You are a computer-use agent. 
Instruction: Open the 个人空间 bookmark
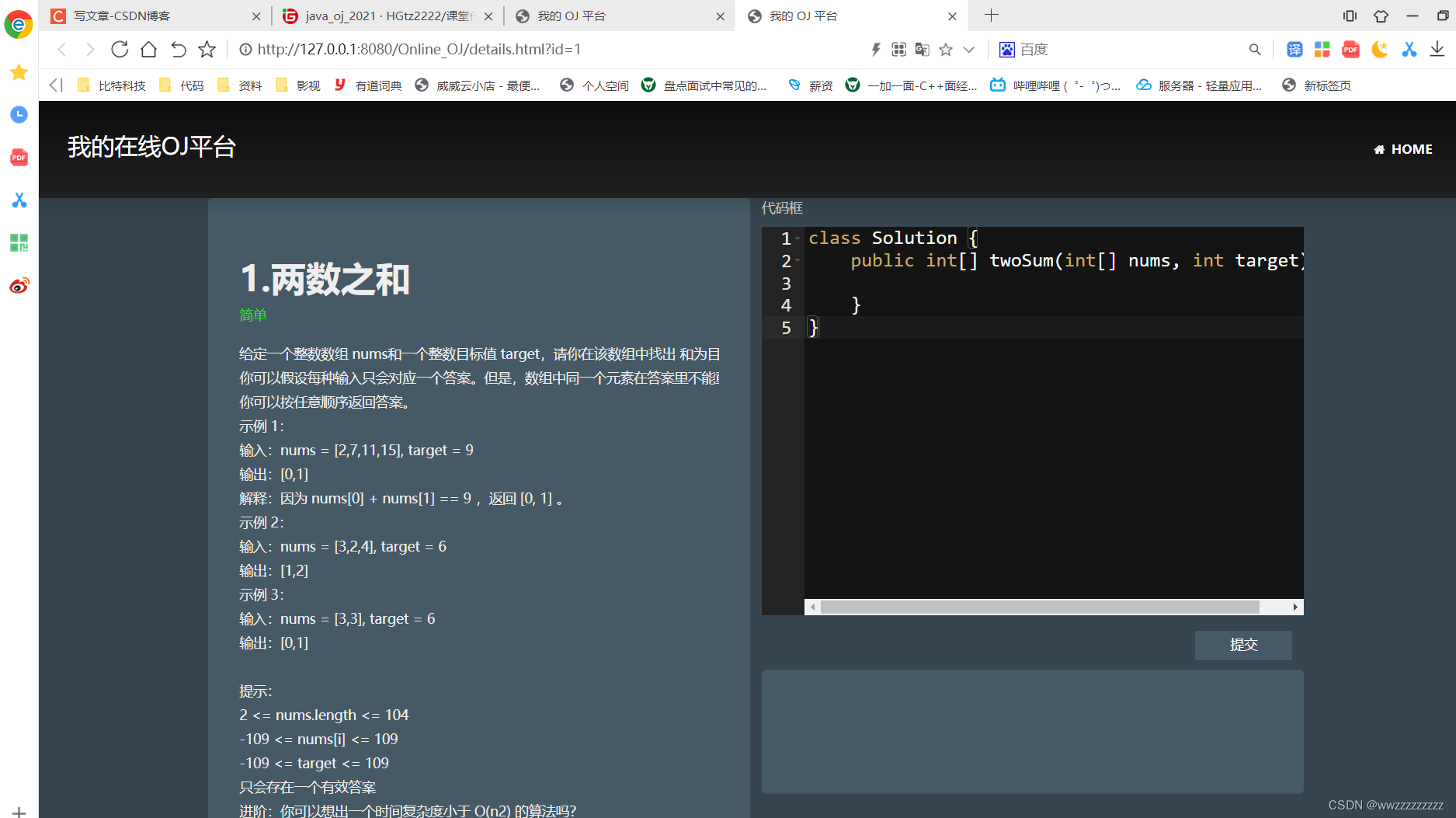(594, 85)
